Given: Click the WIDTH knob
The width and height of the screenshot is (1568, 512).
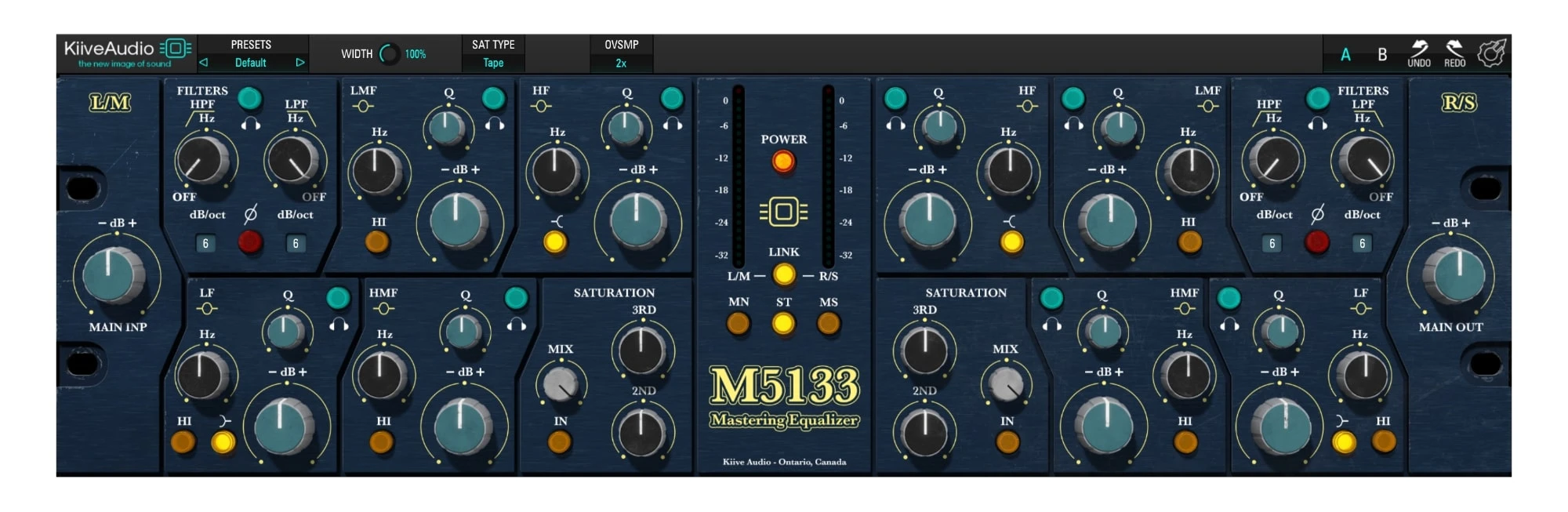Looking at the screenshot, I should (x=390, y=54).
